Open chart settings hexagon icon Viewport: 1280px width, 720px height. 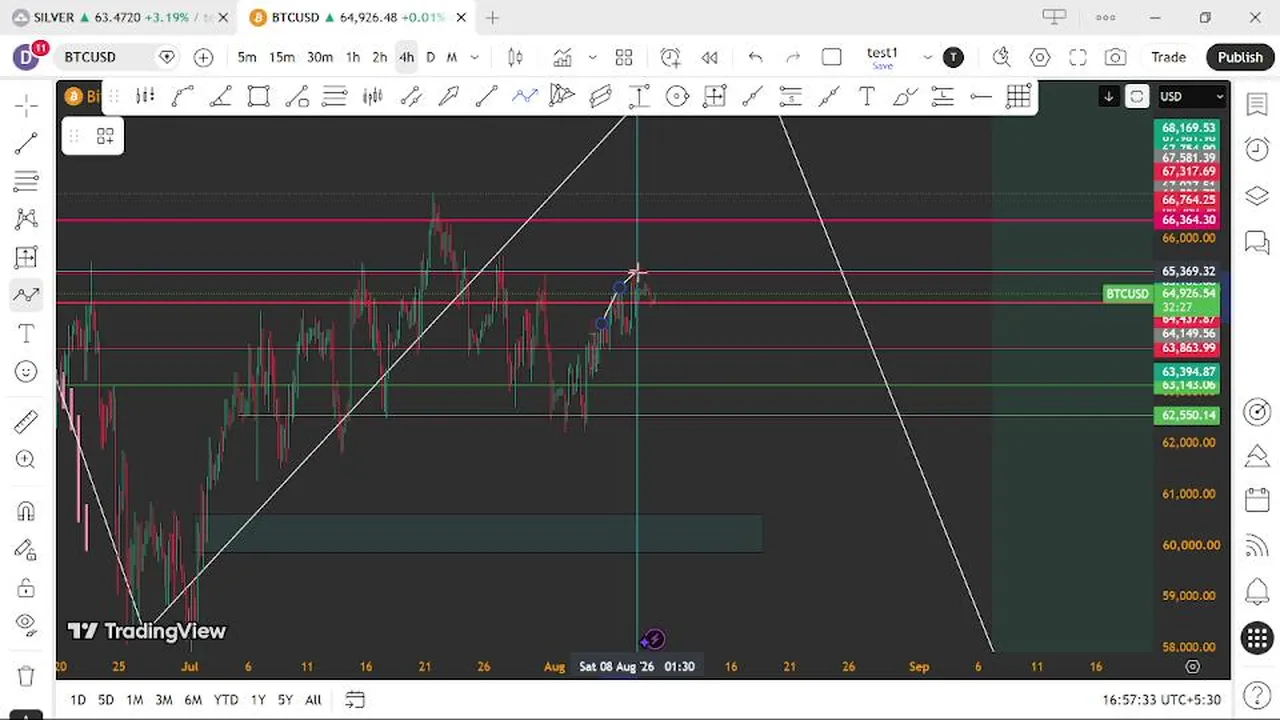[1040, 57]
